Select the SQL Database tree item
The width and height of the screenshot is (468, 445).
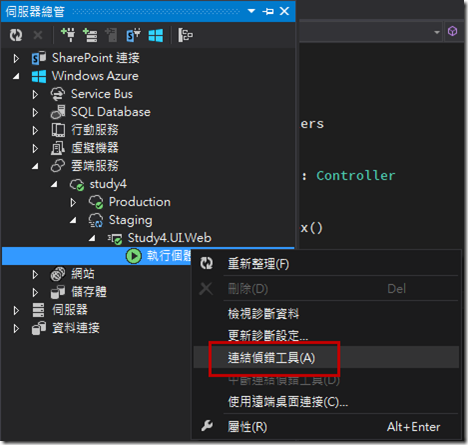pyautogui.click(x=111, y=112)
